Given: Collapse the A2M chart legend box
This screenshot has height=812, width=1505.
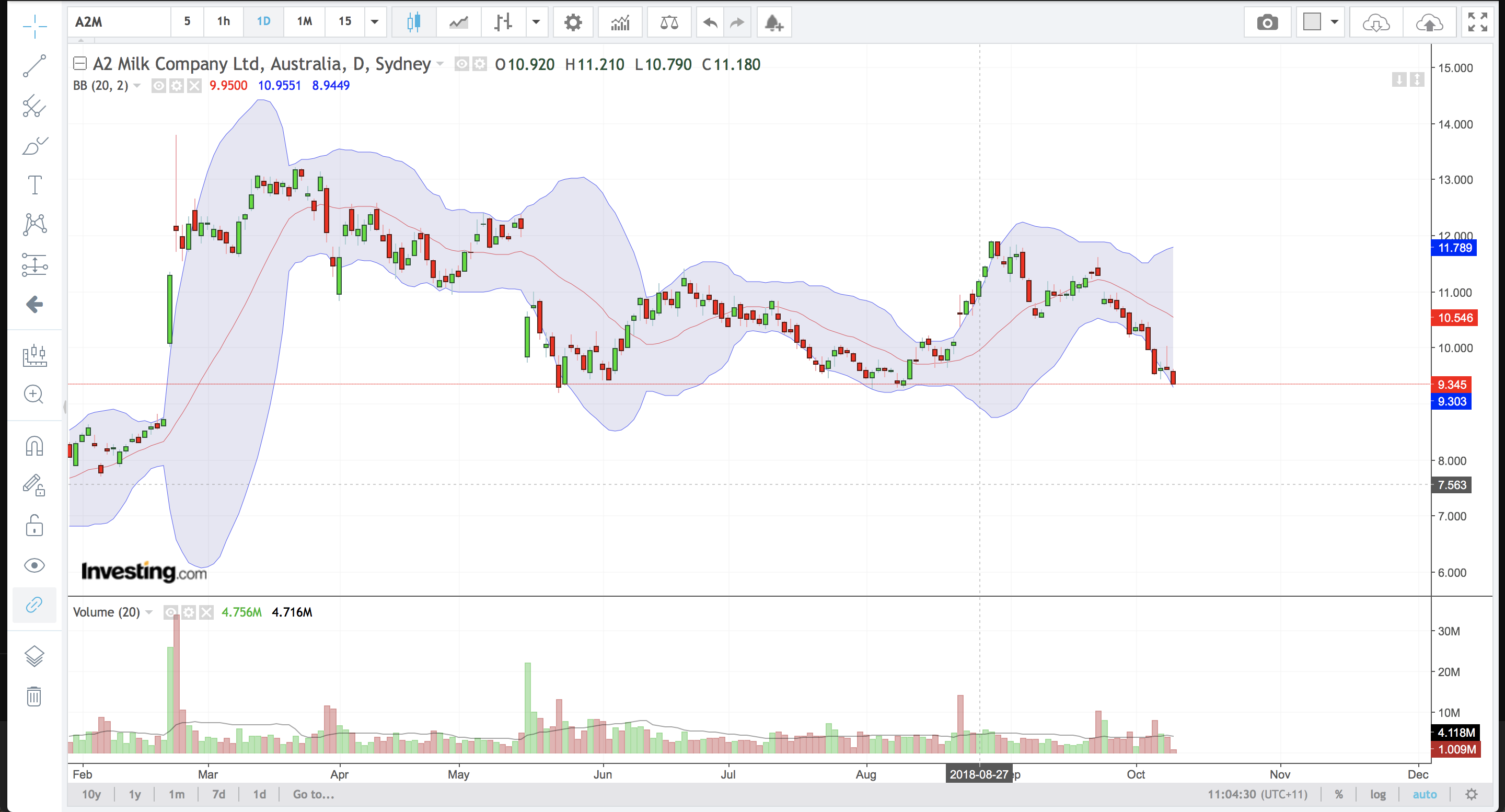Looking at the screenshot, I should click(80, 63).
